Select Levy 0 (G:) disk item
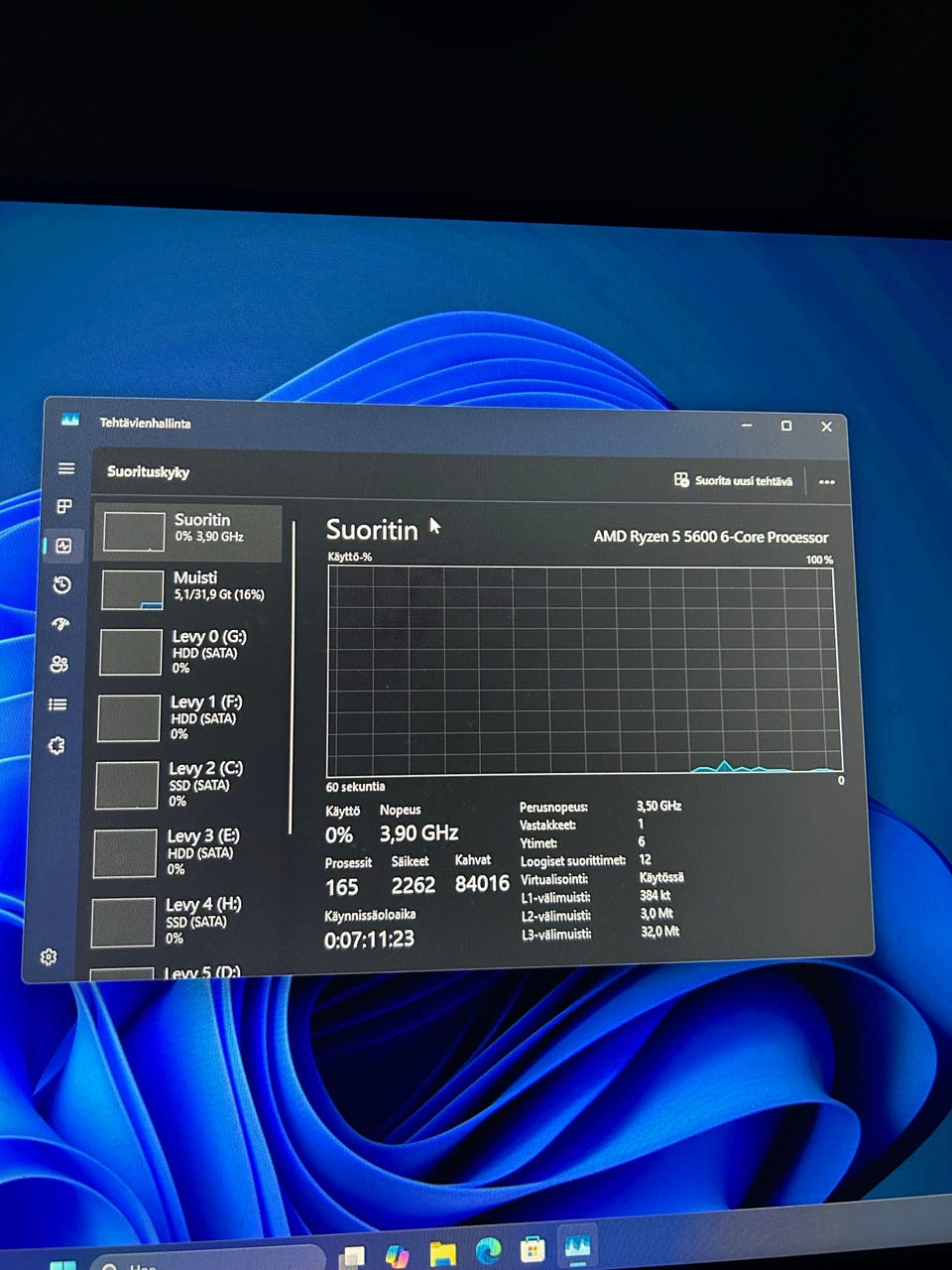952x1270 pixels. coord(185,652)
